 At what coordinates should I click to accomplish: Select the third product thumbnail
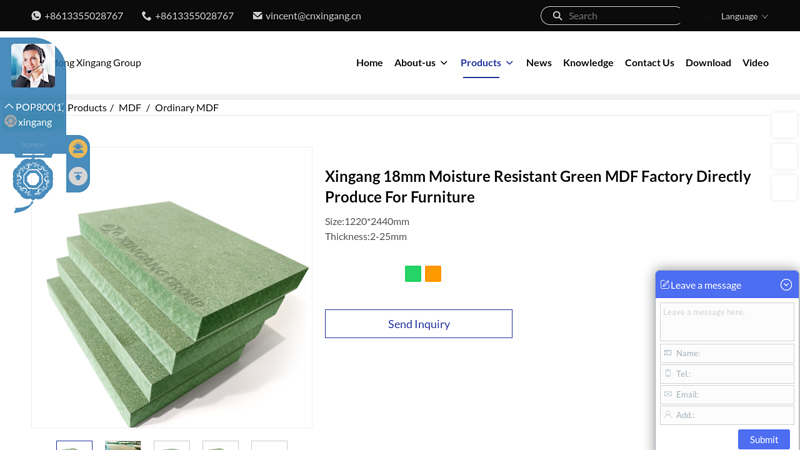coord(172,445)
